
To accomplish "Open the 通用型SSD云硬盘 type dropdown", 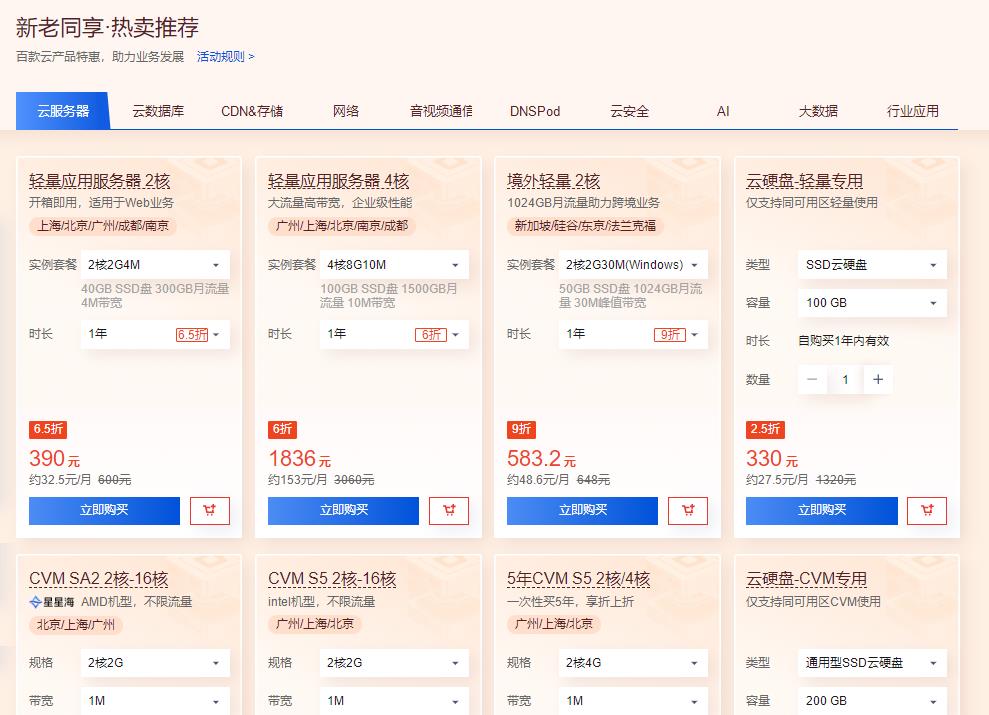I will point(872,663).
